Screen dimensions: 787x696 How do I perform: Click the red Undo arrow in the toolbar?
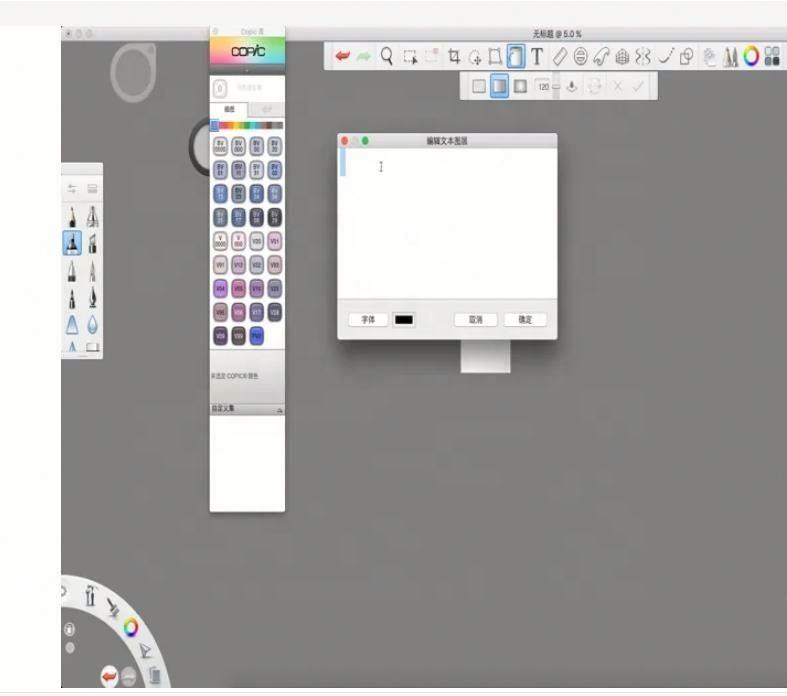[343, 58]
